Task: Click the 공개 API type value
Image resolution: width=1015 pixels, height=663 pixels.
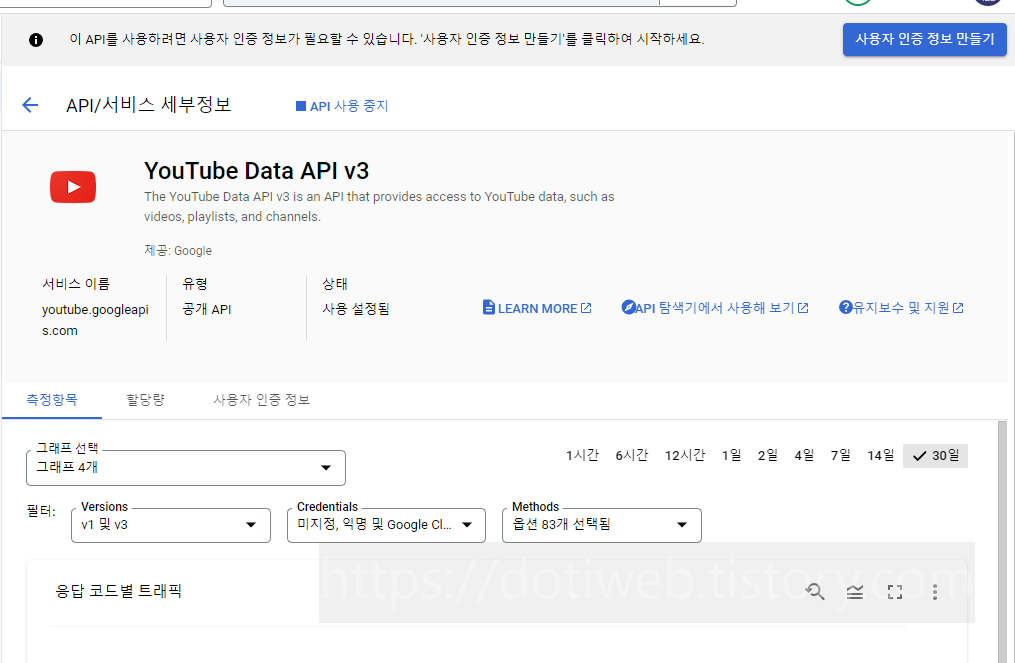Action: point(206,309)
